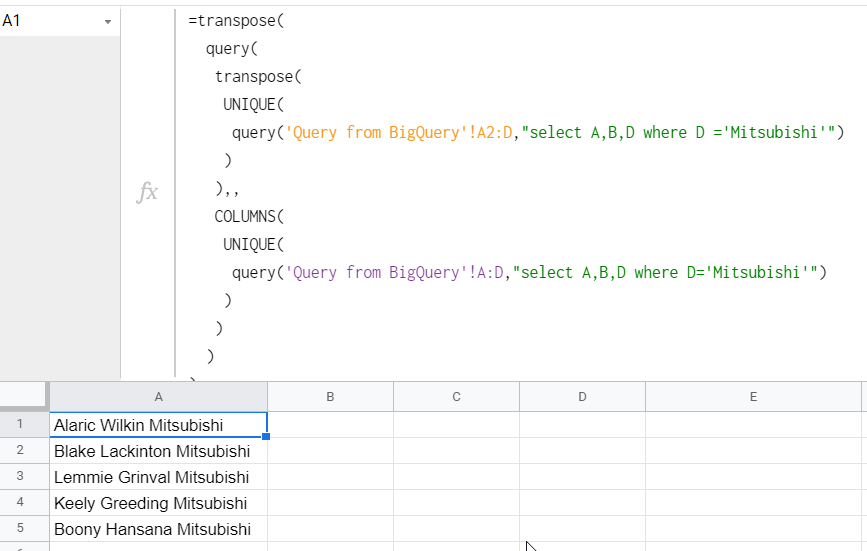Select column B header
The image size is (867, 551).
click(x=330, y=397)
